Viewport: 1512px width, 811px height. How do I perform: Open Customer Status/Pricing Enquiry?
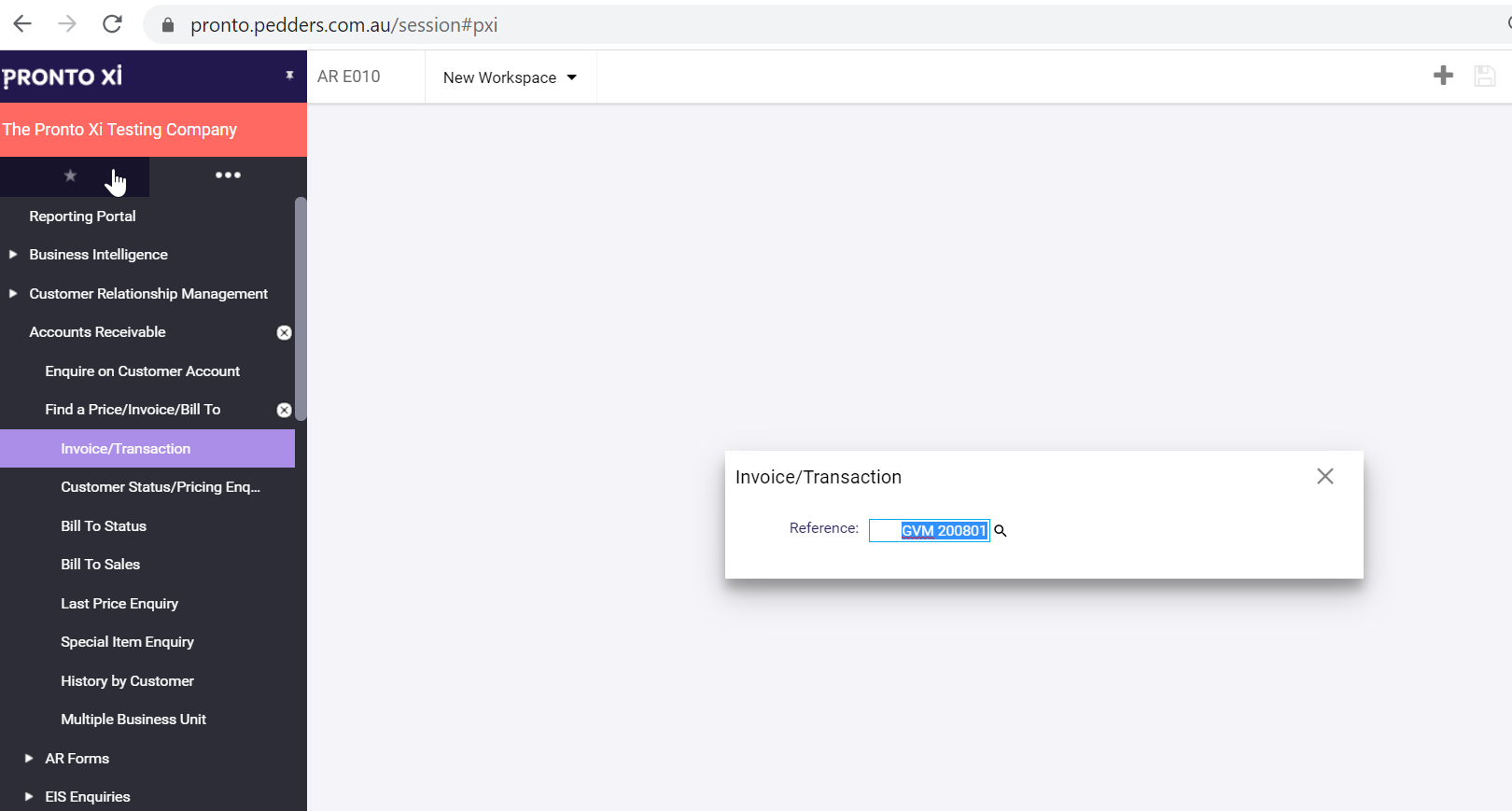[x=161, y=487]
